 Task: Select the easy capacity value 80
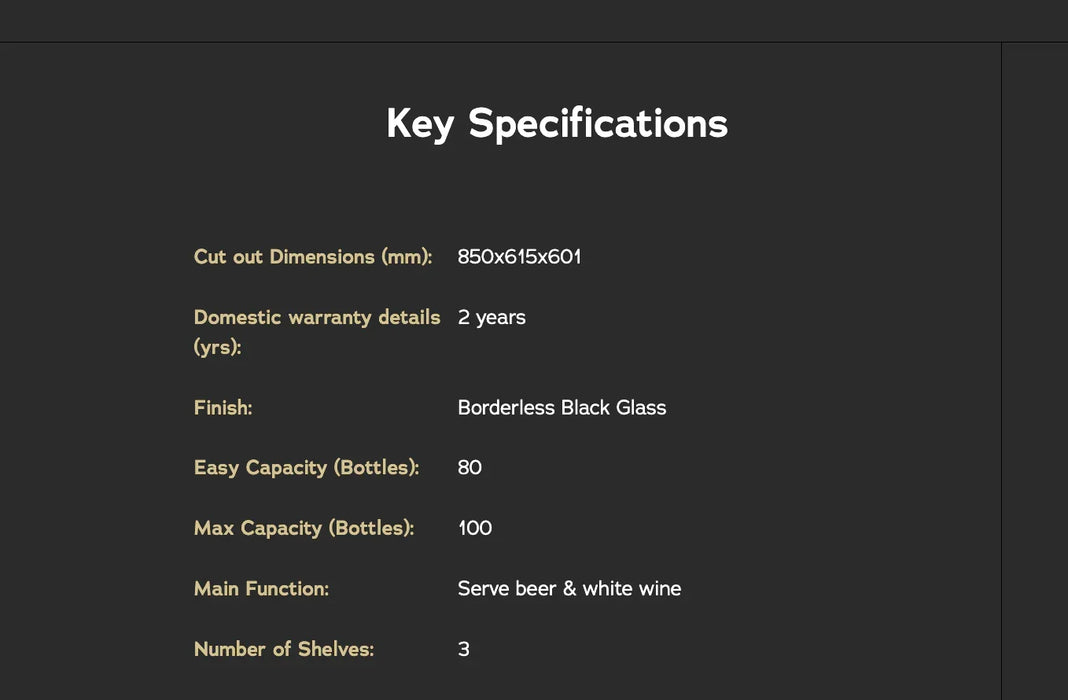[x=469, y=468]
